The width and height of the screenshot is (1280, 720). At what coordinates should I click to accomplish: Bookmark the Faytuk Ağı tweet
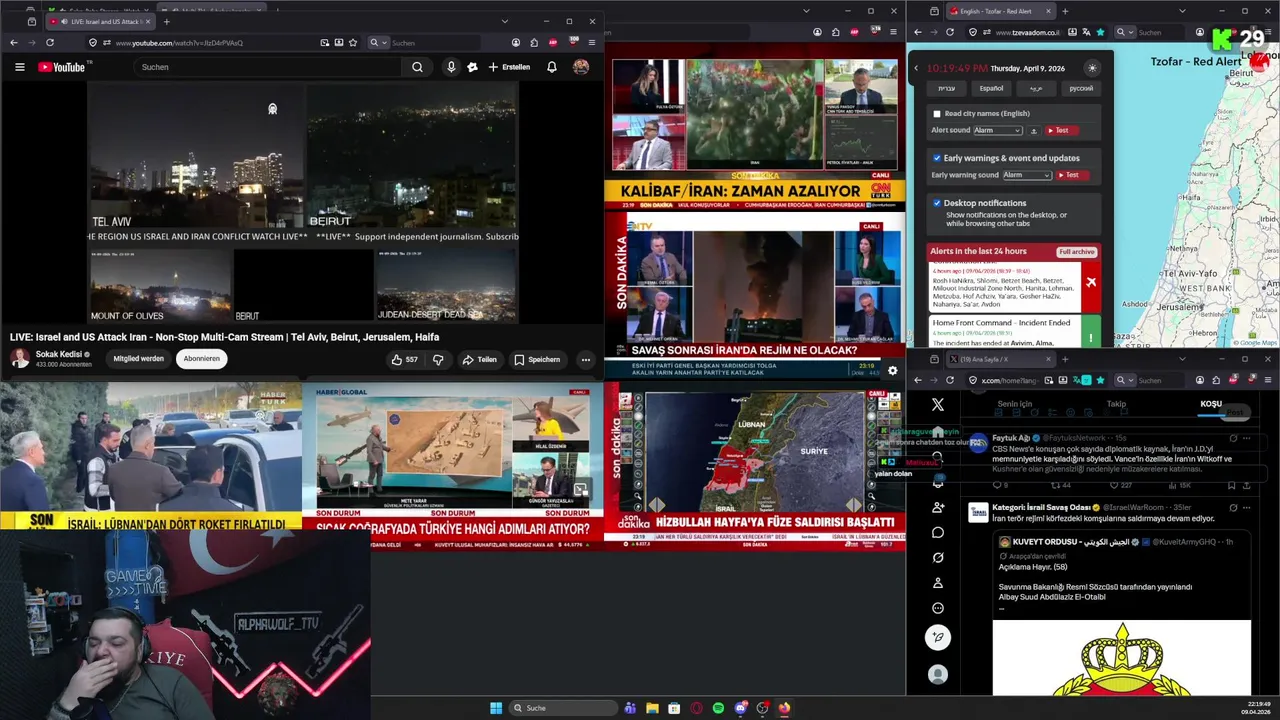[1231, 485]
